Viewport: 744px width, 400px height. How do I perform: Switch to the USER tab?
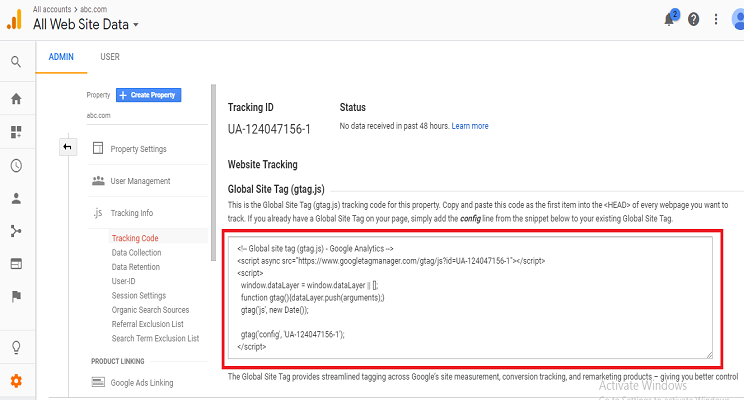pyautogui.click(x=110, y=57)
